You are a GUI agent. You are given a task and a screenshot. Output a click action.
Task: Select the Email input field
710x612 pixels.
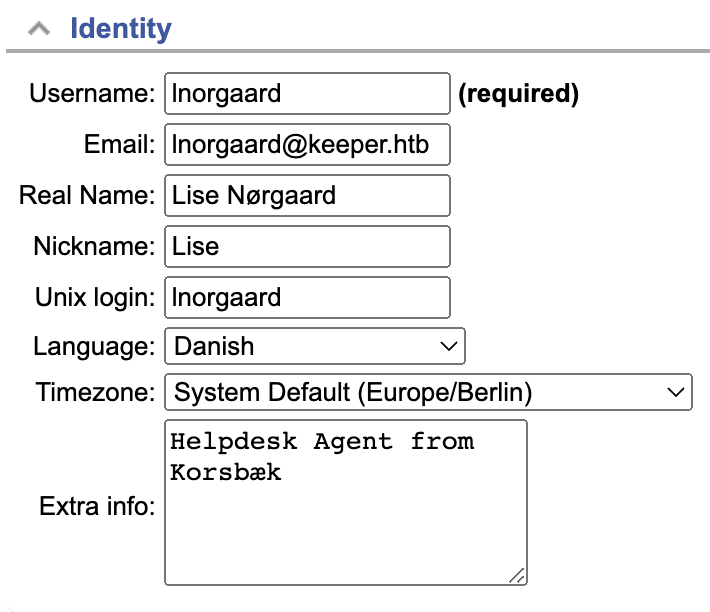pos(307,144)
